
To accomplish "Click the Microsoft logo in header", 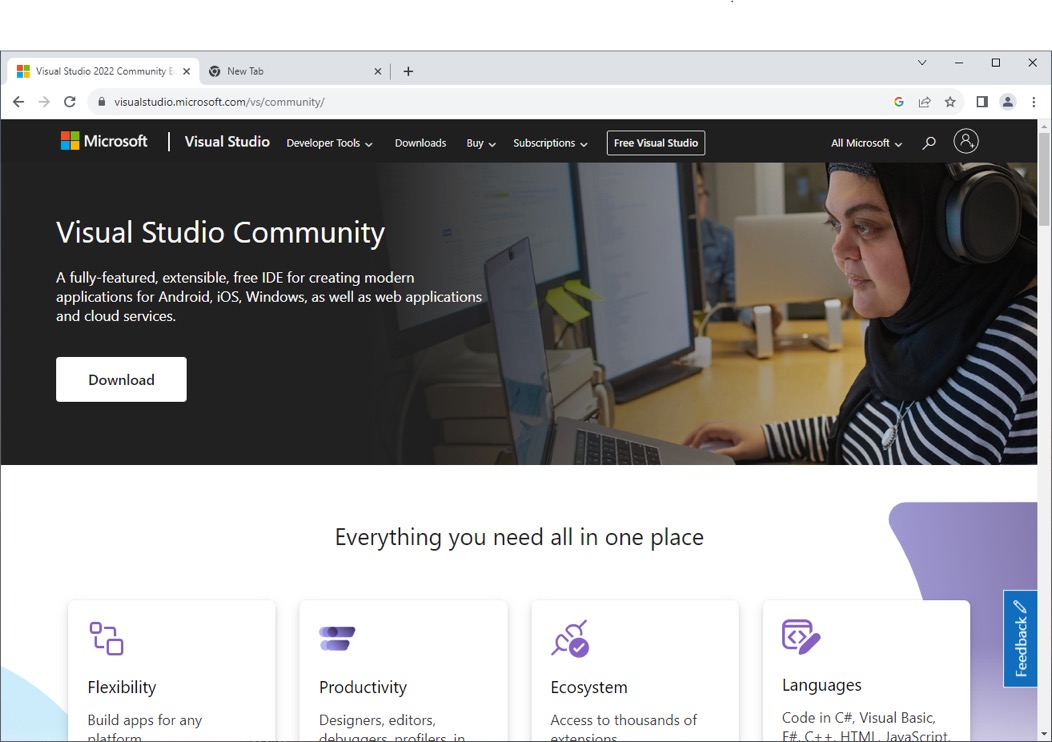I will pos(104,142).
